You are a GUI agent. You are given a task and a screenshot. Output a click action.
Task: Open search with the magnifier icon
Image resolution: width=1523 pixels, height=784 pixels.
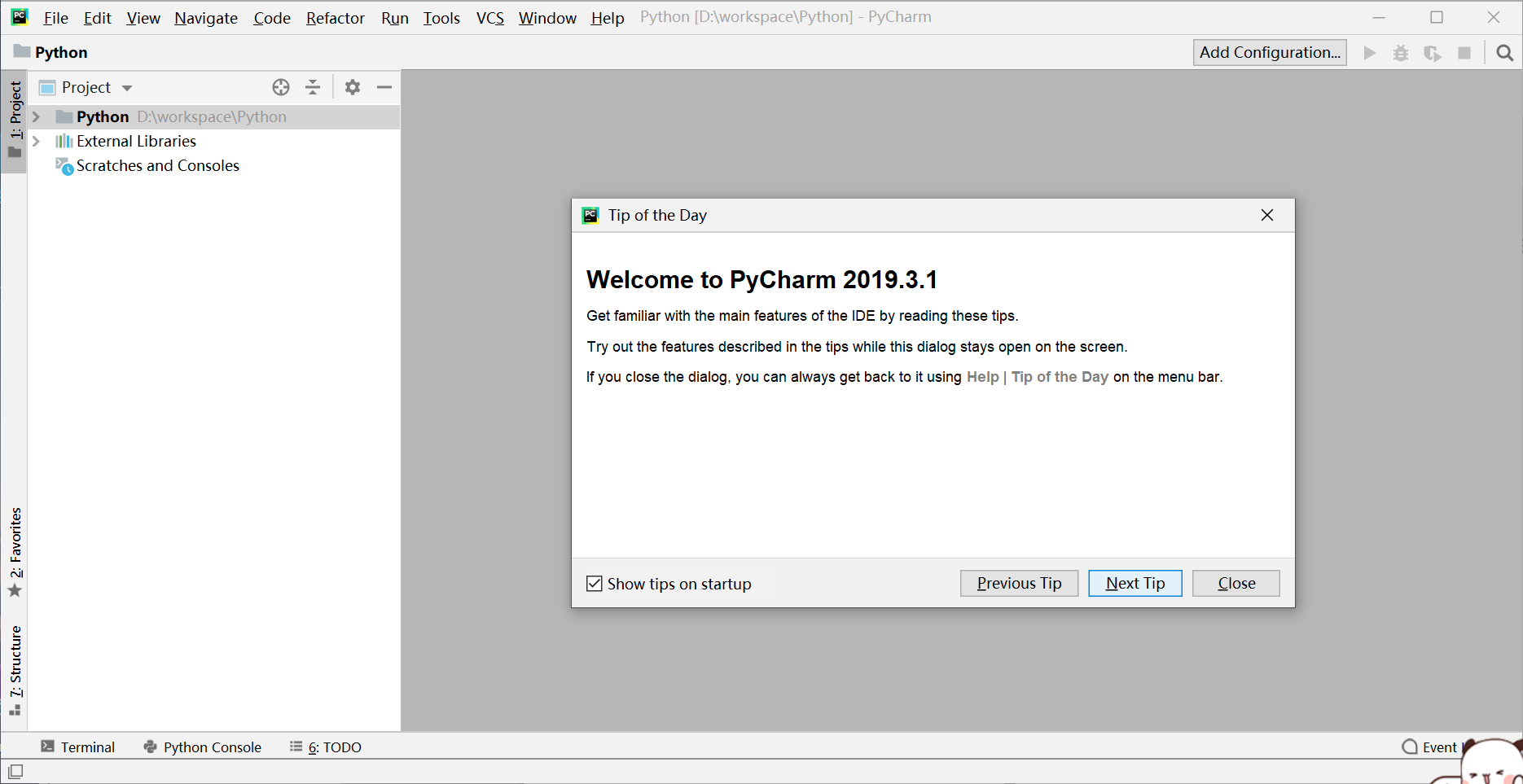pos(1504,52)
